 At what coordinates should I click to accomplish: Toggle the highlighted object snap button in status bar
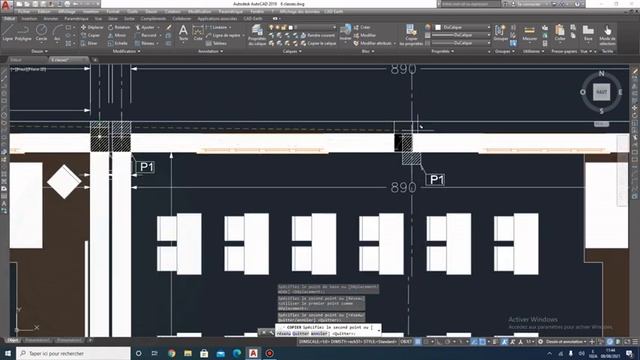(482, 342)
